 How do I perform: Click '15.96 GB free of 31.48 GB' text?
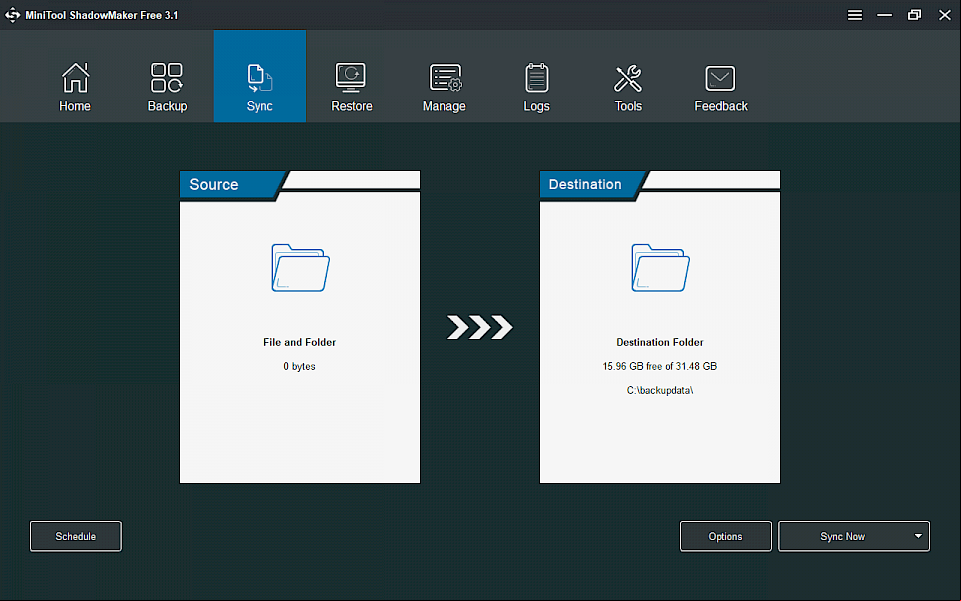click(659, 366)
